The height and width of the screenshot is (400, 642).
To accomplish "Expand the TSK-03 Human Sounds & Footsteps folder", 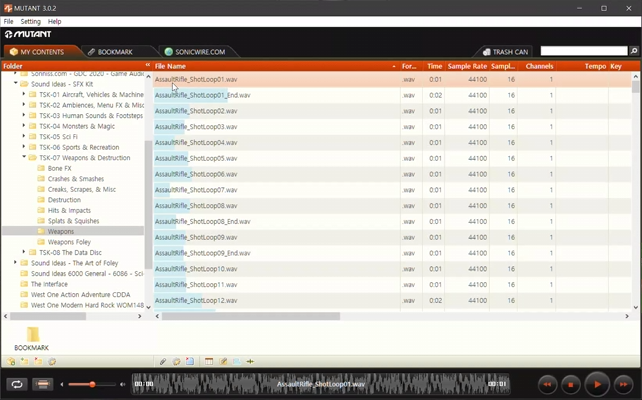I will coord(24,115).
